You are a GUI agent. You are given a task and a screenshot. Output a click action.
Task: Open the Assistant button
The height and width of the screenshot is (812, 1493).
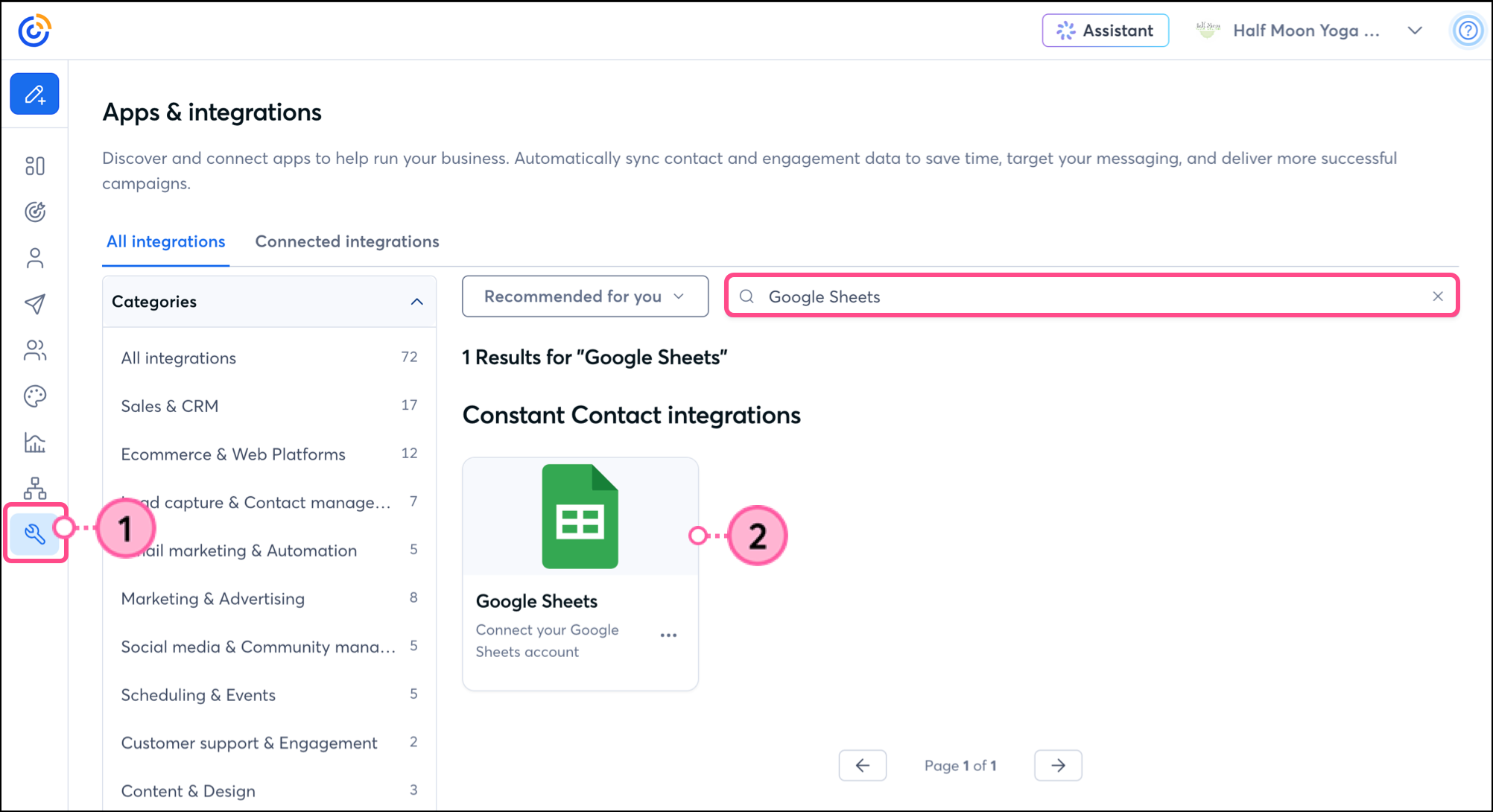click(1106, 31)
